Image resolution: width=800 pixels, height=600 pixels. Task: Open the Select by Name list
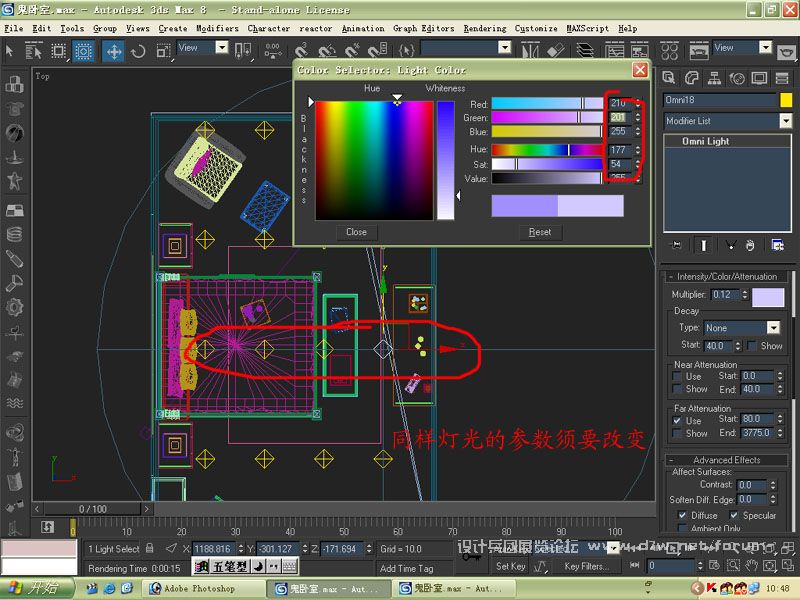point(35,50)
